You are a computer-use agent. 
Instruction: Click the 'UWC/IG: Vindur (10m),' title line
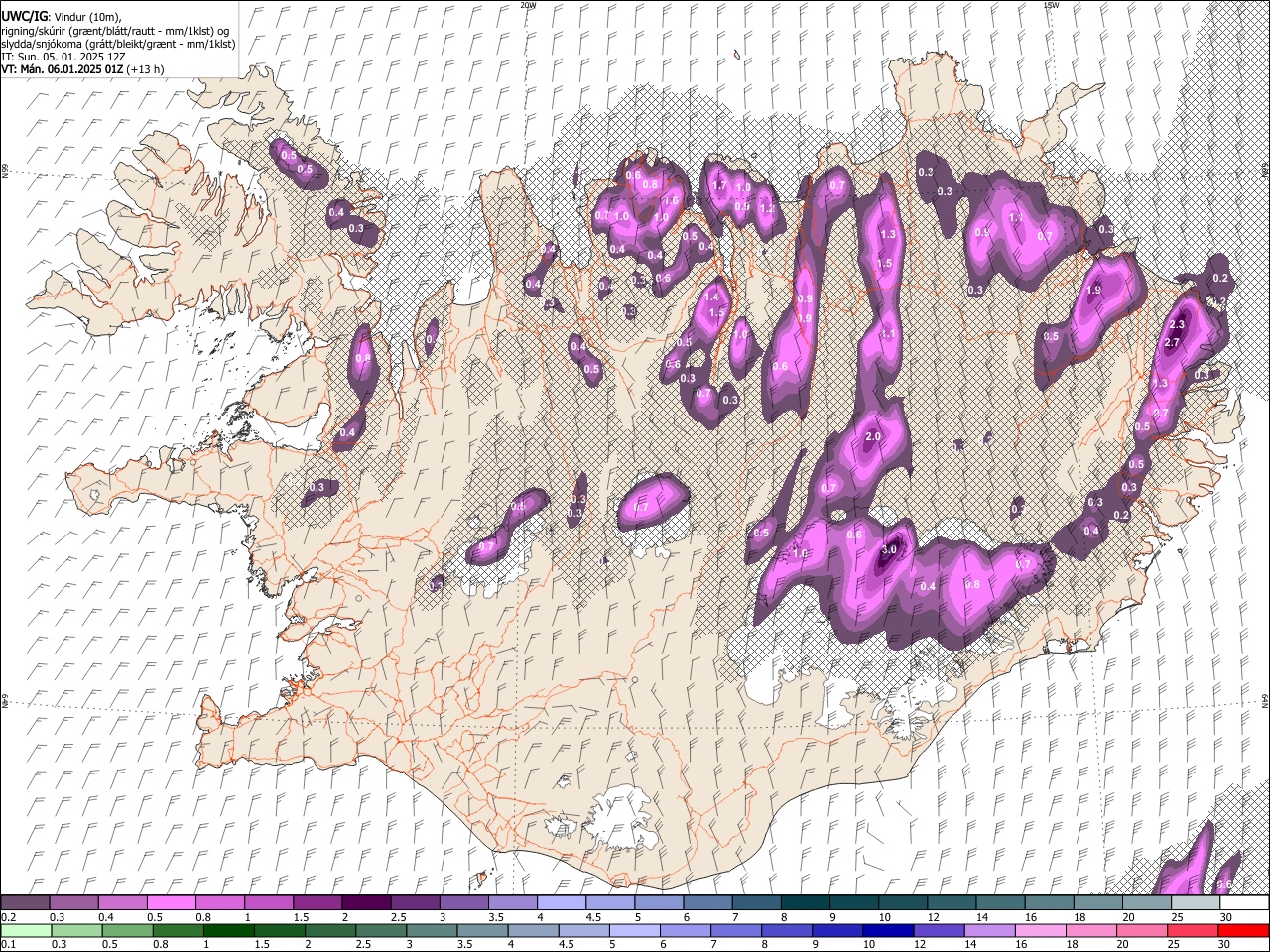click(x=62, y=17)
